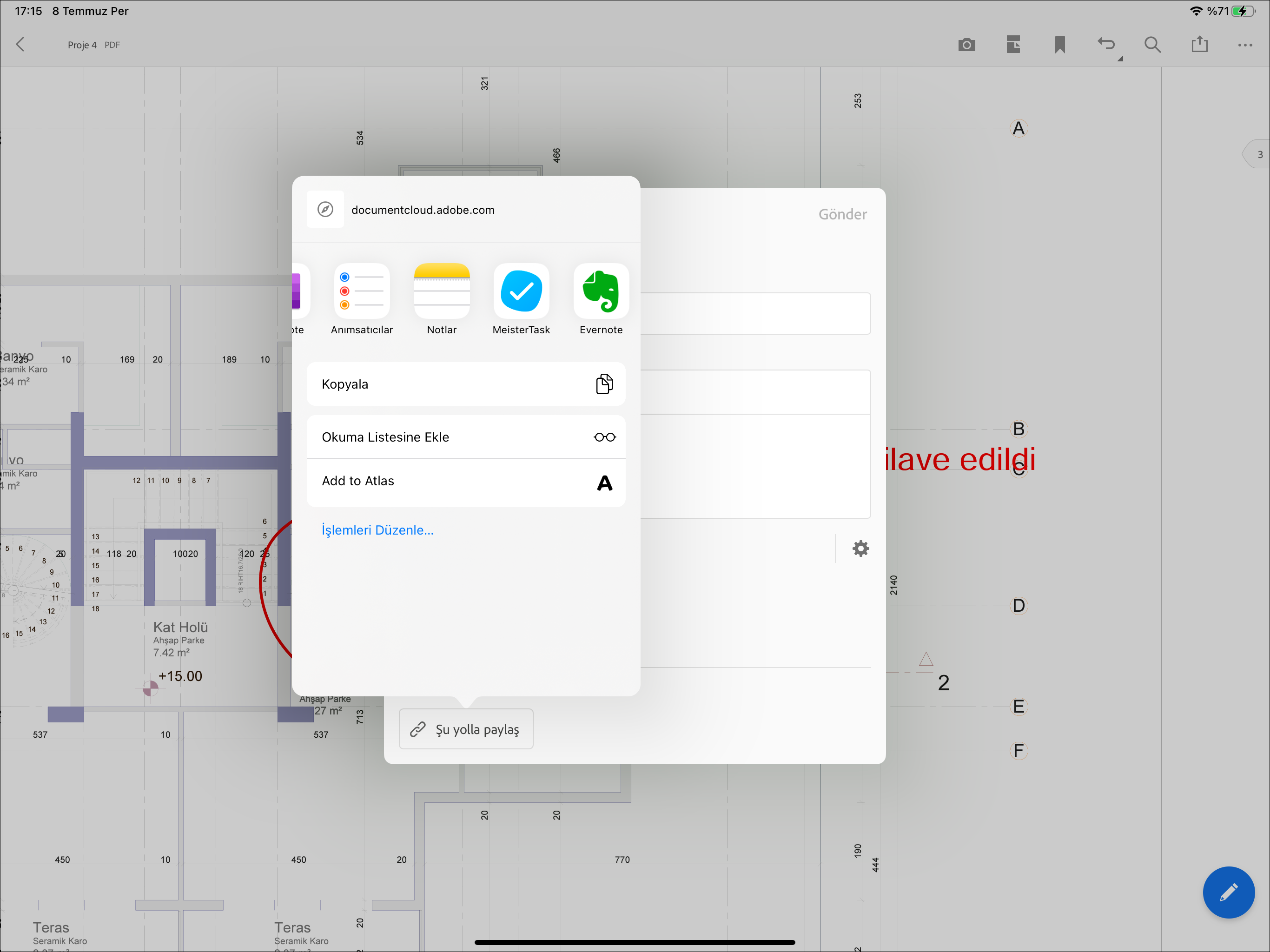Go back with the left chevron
This screenshot has width=1270, height=952.
pos(20,45)
